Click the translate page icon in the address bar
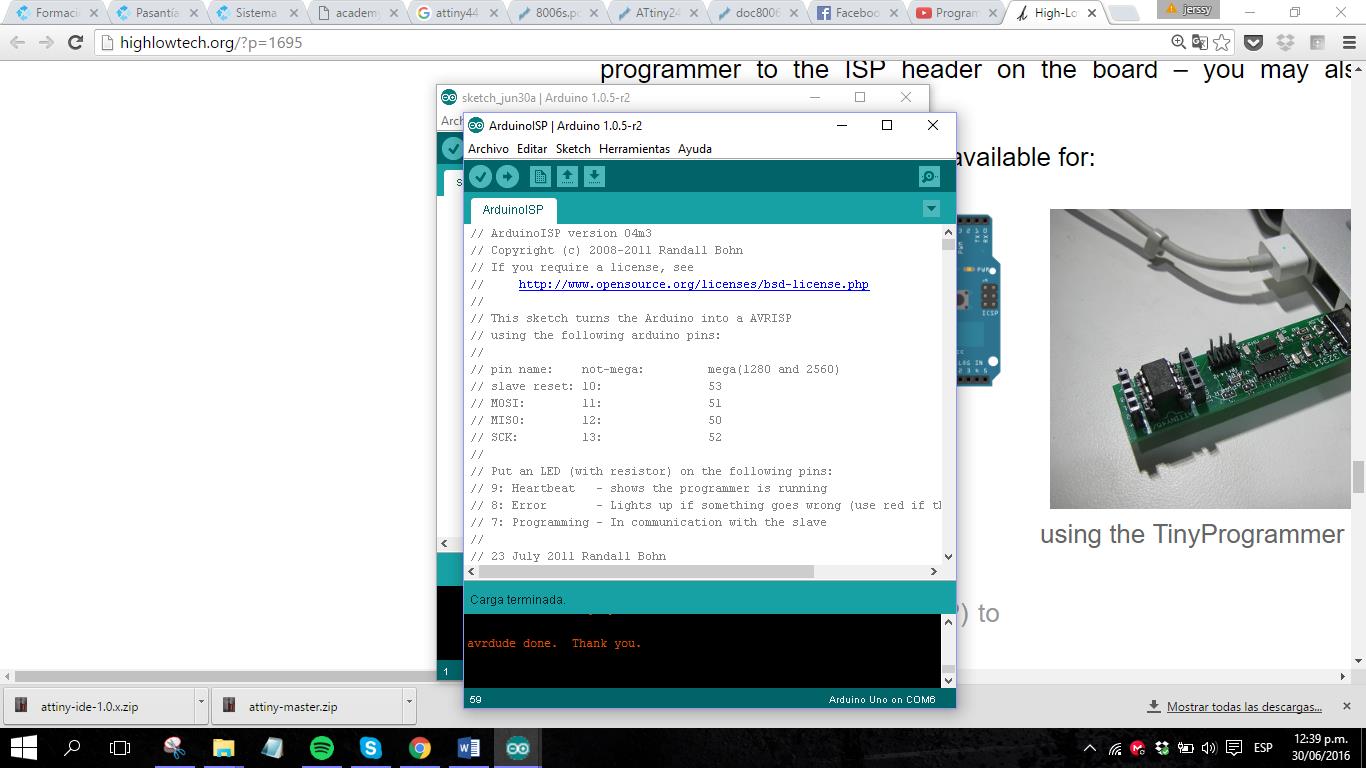Screen dimensions: 1366x768 click(x=1200, y=42)
